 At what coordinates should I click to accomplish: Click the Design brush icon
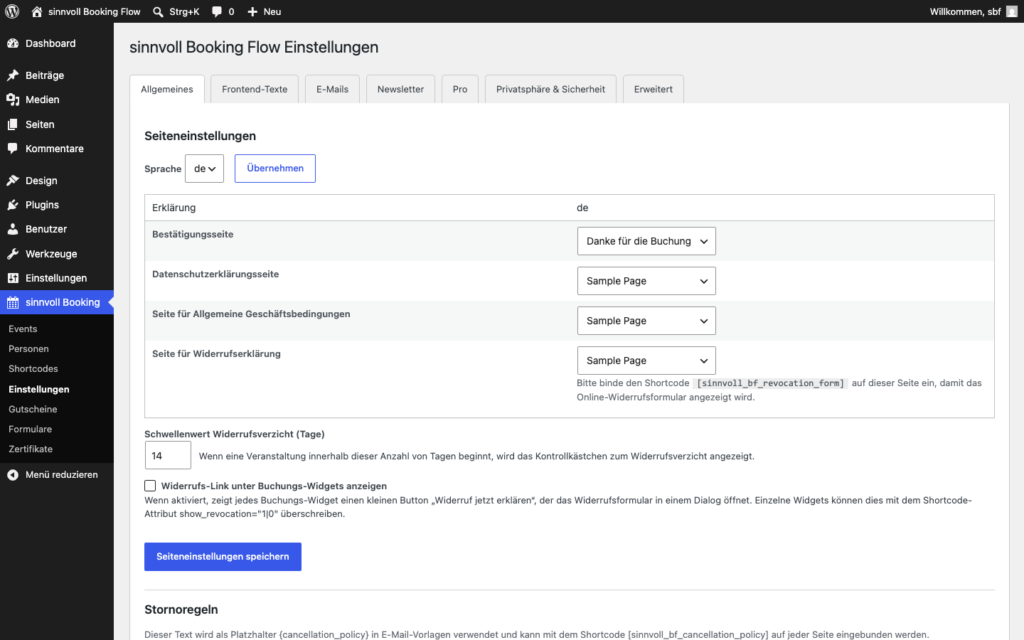coord(12,180)
